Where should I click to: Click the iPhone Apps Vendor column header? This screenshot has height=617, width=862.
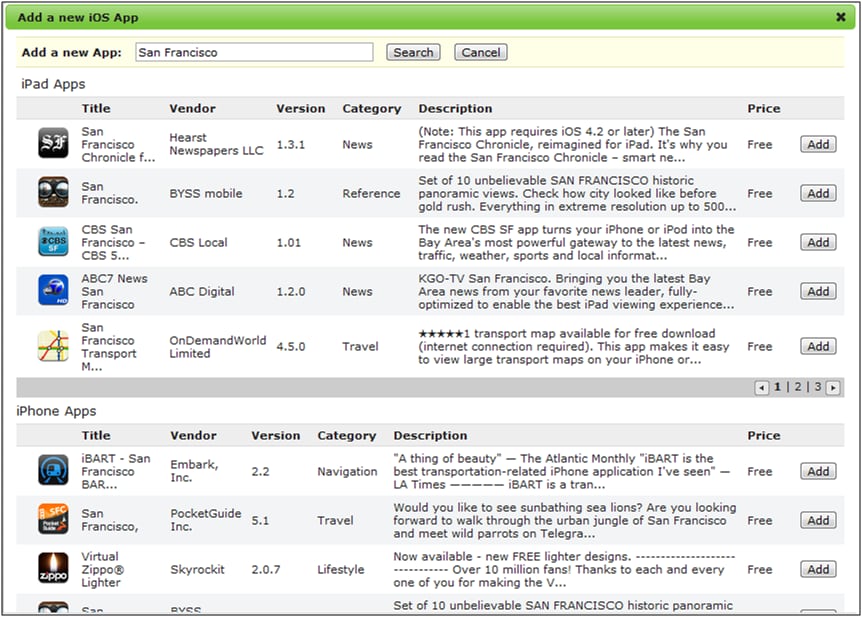click(x=193, y=436)
